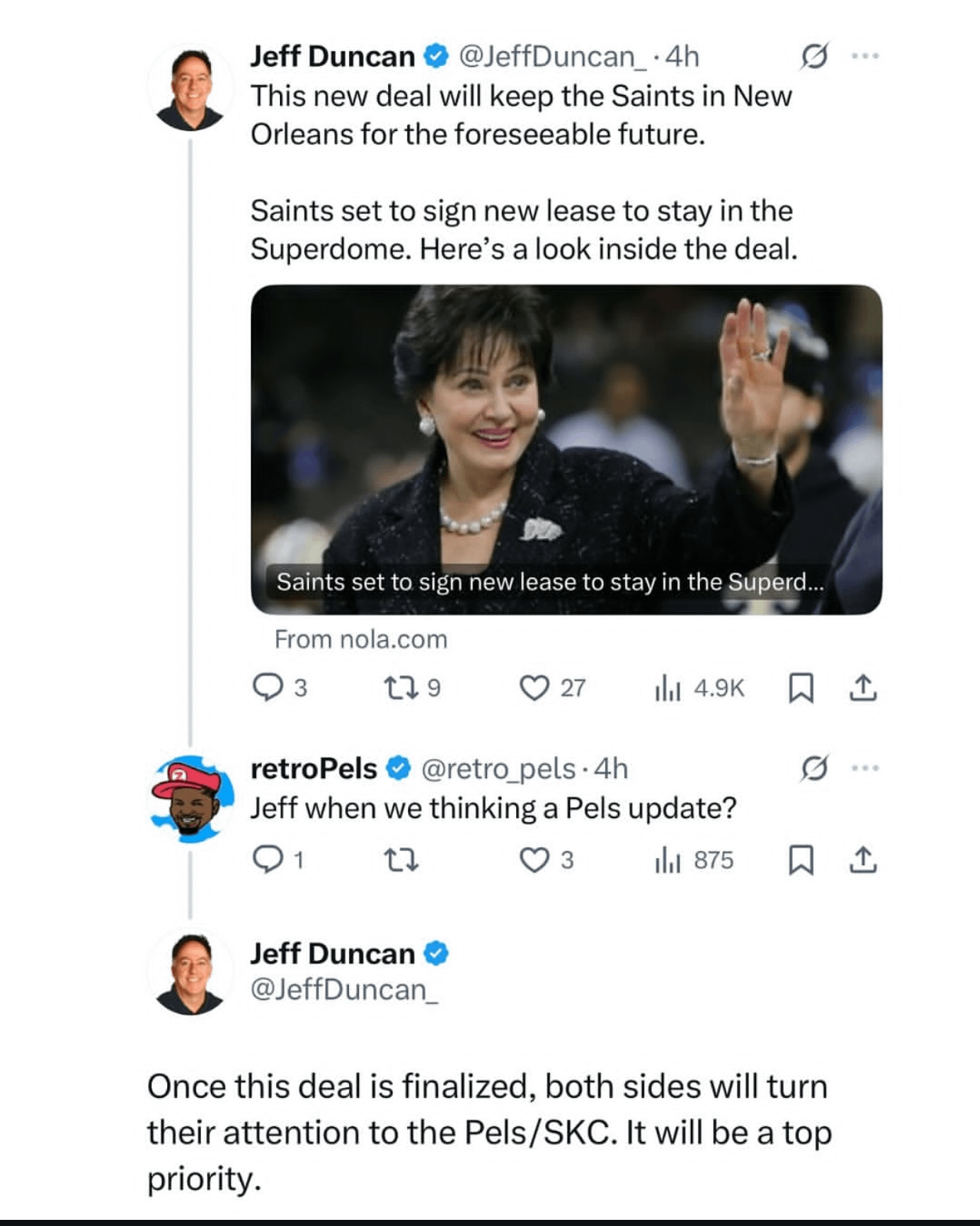Visit the @JeffDuncan_ handle in the reply

pos(344,990)
